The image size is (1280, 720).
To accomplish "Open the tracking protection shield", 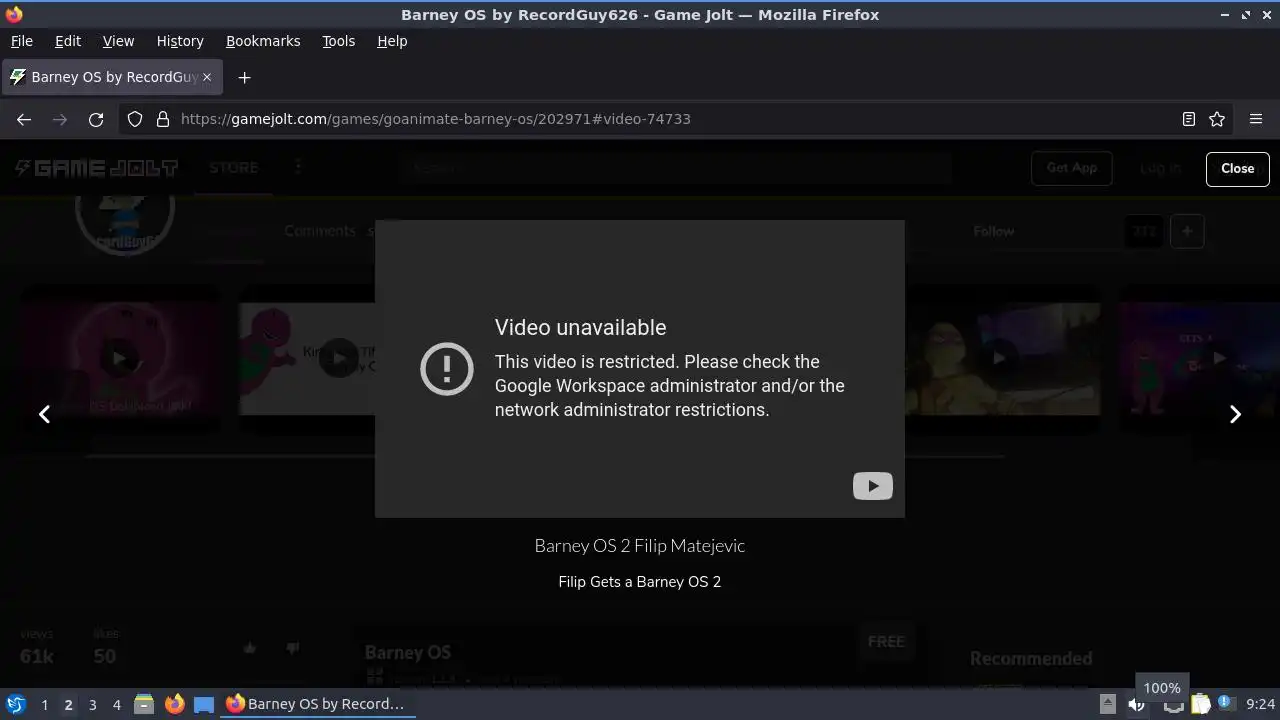I will pos(135,119).
